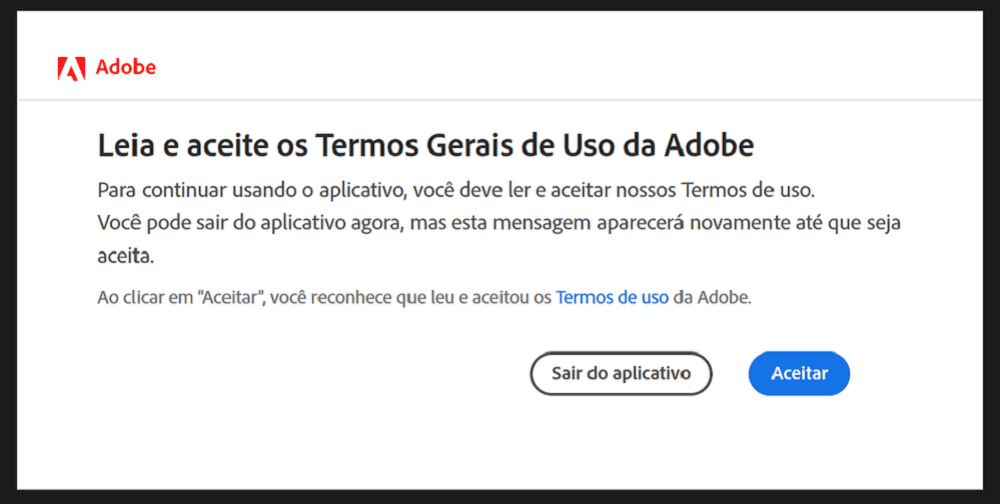Click the red Adobe "A" logo icon

pos(71,68)
